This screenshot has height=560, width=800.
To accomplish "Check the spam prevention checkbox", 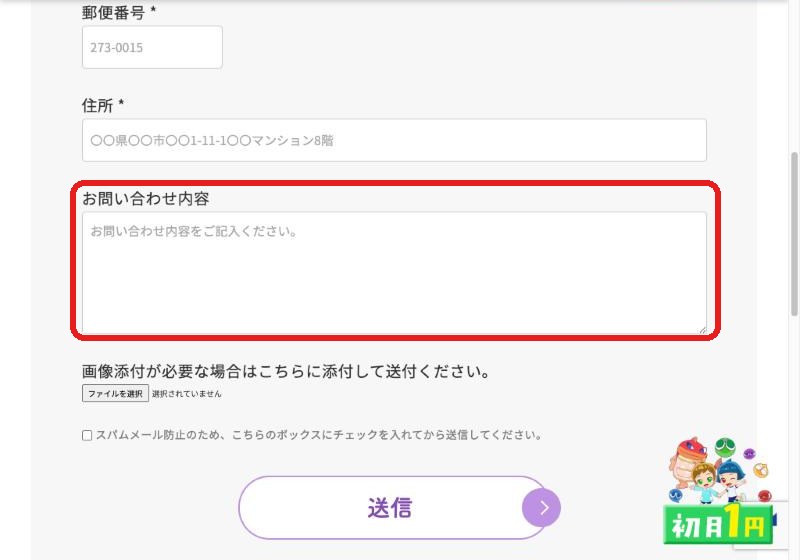I will pyautogui.click(x=87, y=435).
